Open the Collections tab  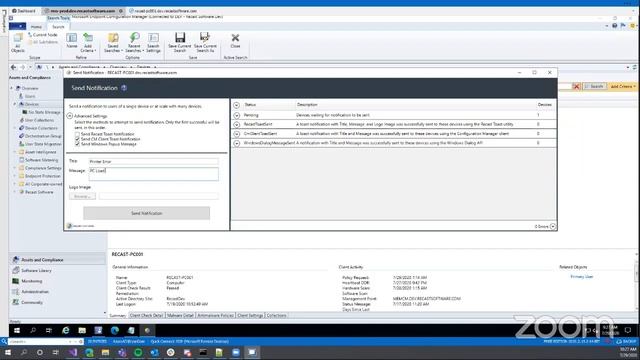coord(276,316)
